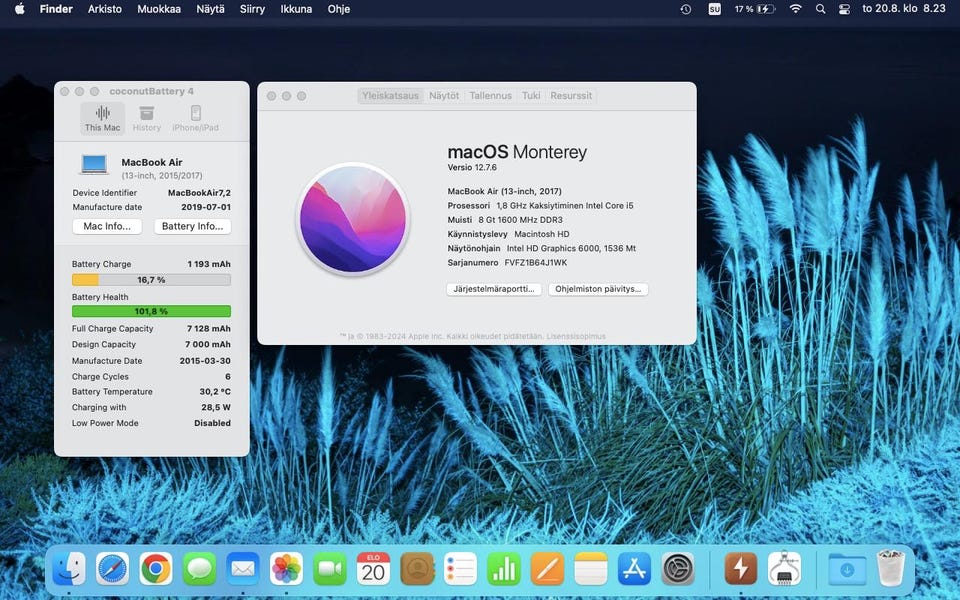Open the Ikkuna menu
Image resolution: width=960 pixels, height=600 pixels.
pos(296,9)
